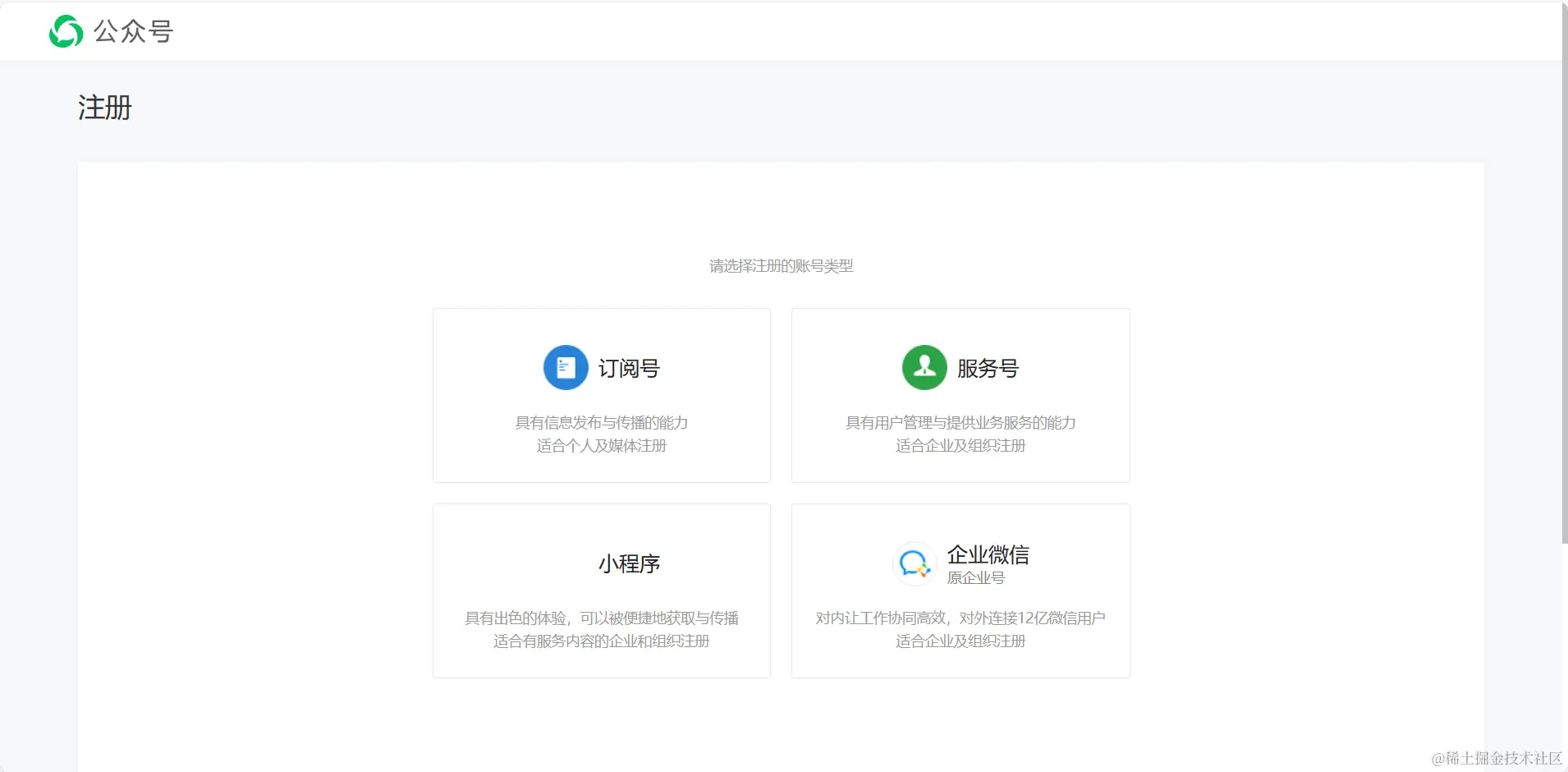The width and height of the screenshot is (1568, 772).
Task: Click the text 具有信息发布与传播的能力
Action: click(x=602, y=422)
